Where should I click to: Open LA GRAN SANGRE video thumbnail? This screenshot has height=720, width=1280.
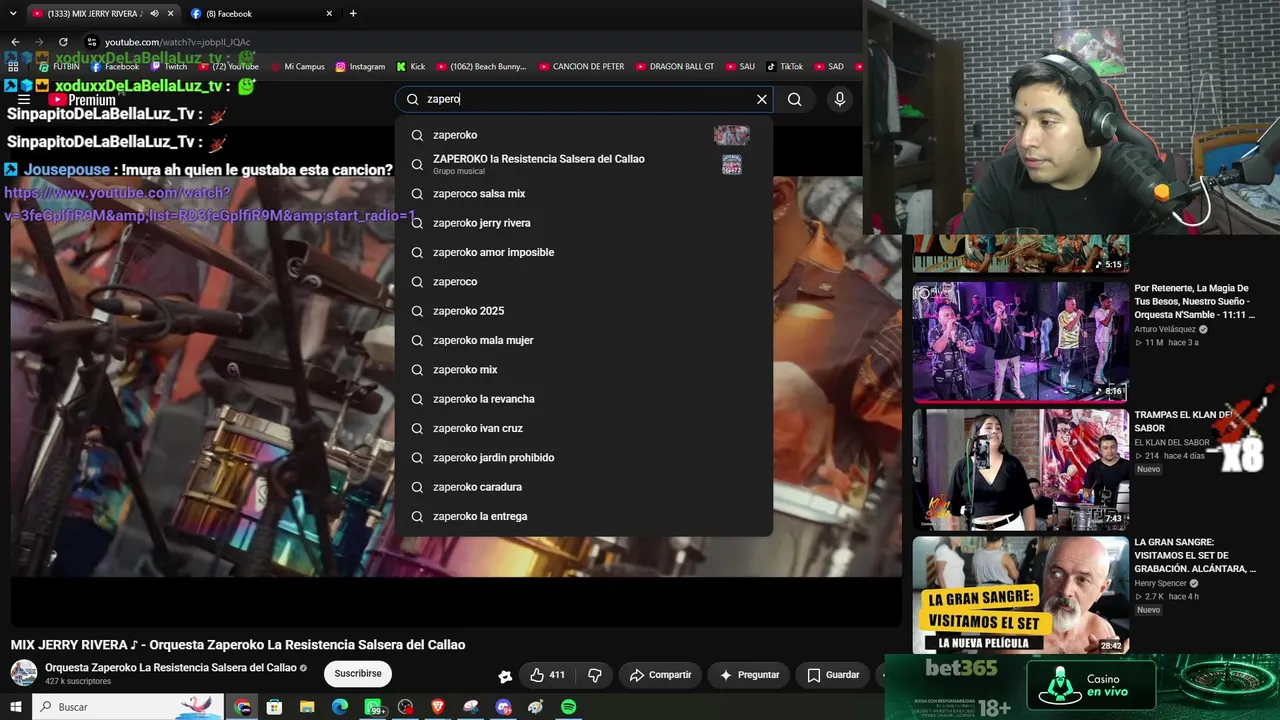(x=1020, y=596)
